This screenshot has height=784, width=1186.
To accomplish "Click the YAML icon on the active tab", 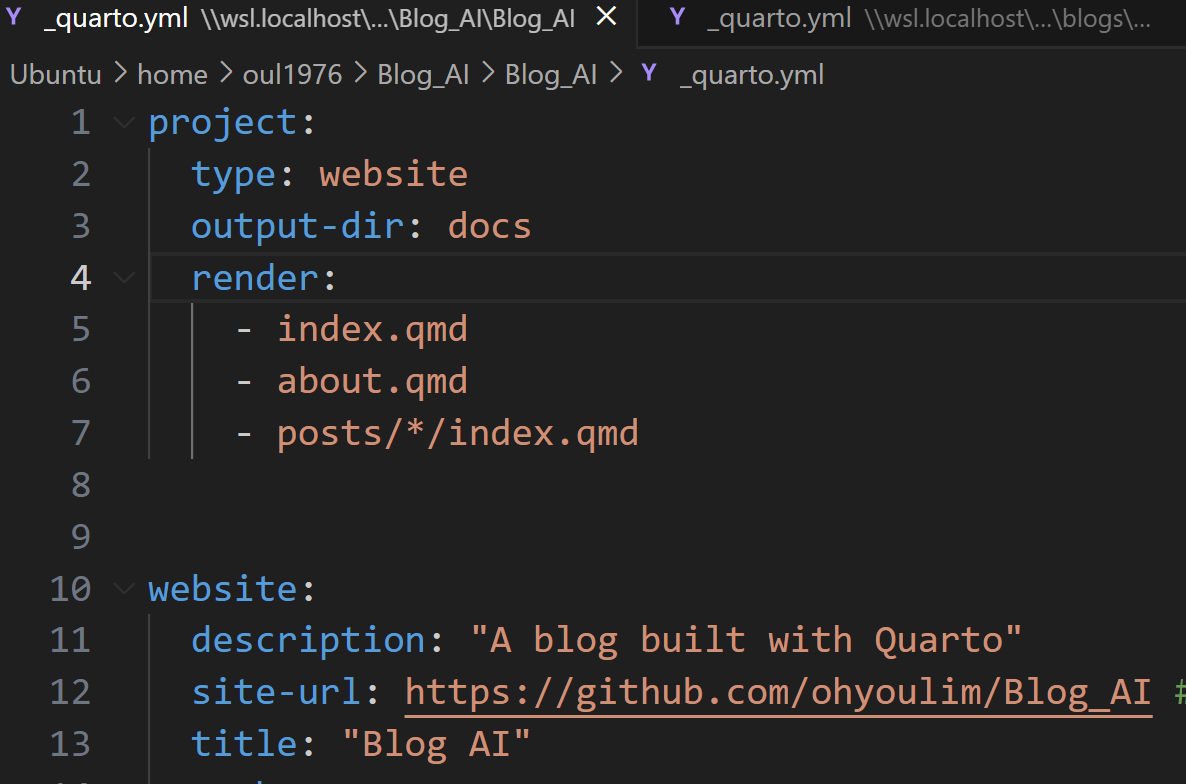I will click(15, 18).
